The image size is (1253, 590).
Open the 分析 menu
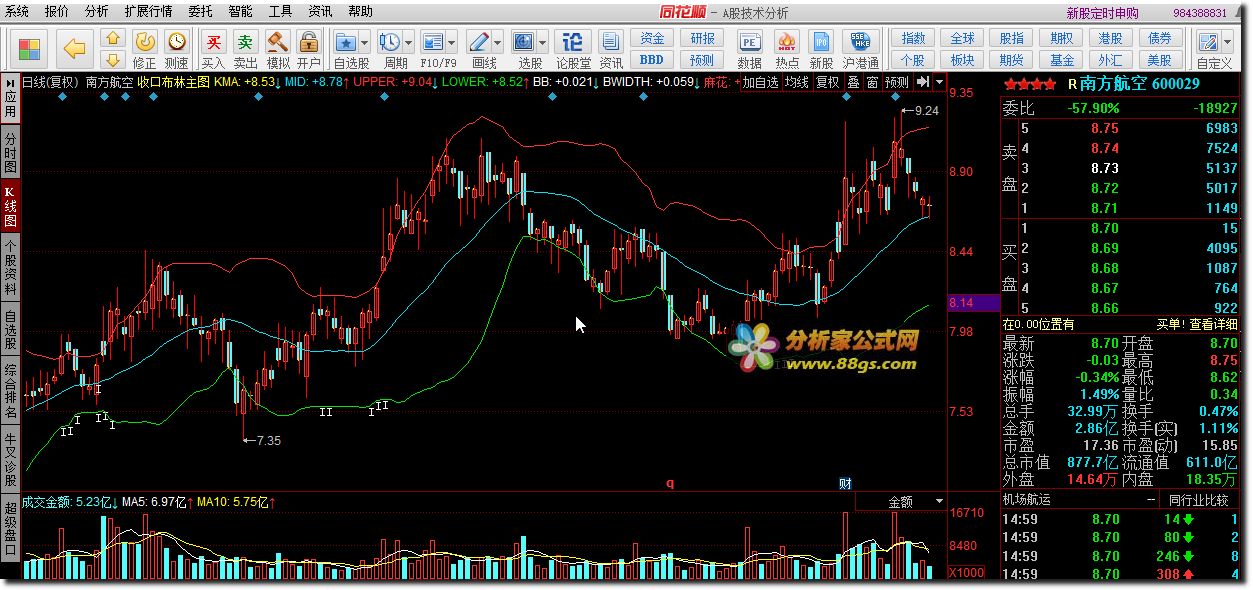click(x=97, y=12)
